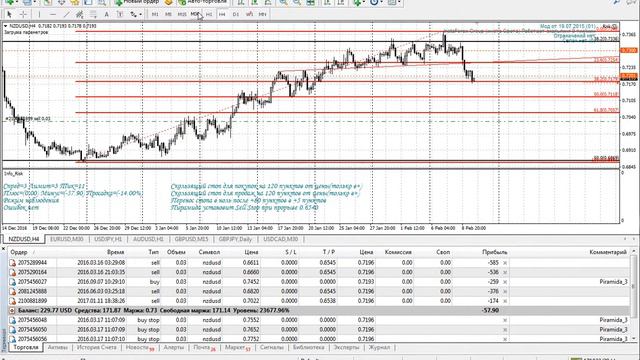Screen dimensions: 640x360
Task: Click the strategy tester magnifier icon
Action: [102, 2]
